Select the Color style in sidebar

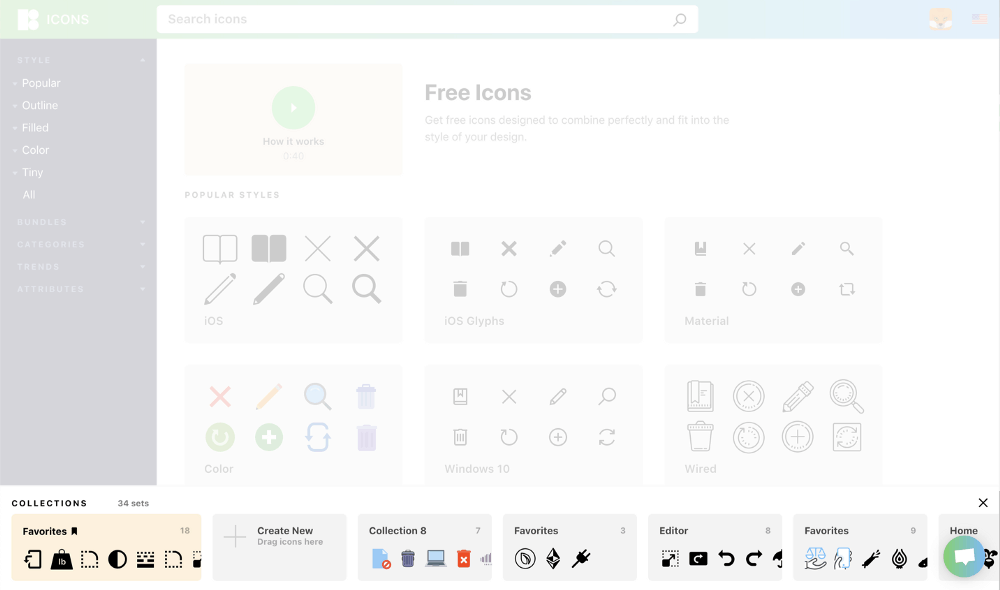coord(35,150)
